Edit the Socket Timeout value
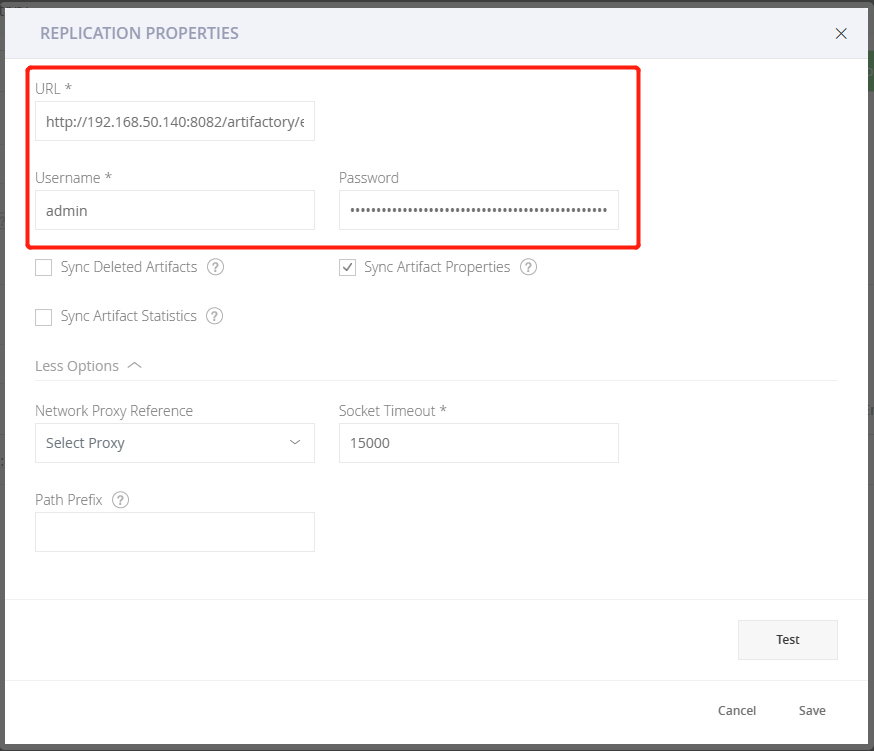874x751 pixels. pyautogui.click(x=479, y=443)
